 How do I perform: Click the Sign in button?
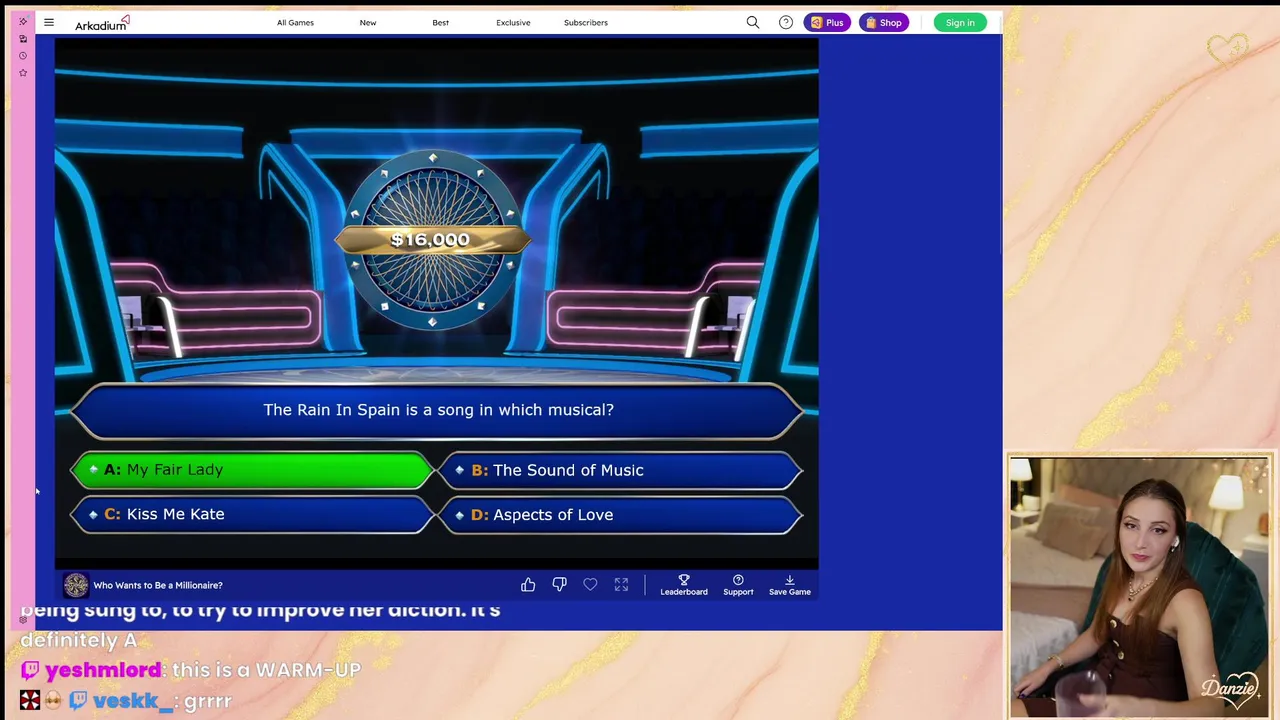click(960, 22)
